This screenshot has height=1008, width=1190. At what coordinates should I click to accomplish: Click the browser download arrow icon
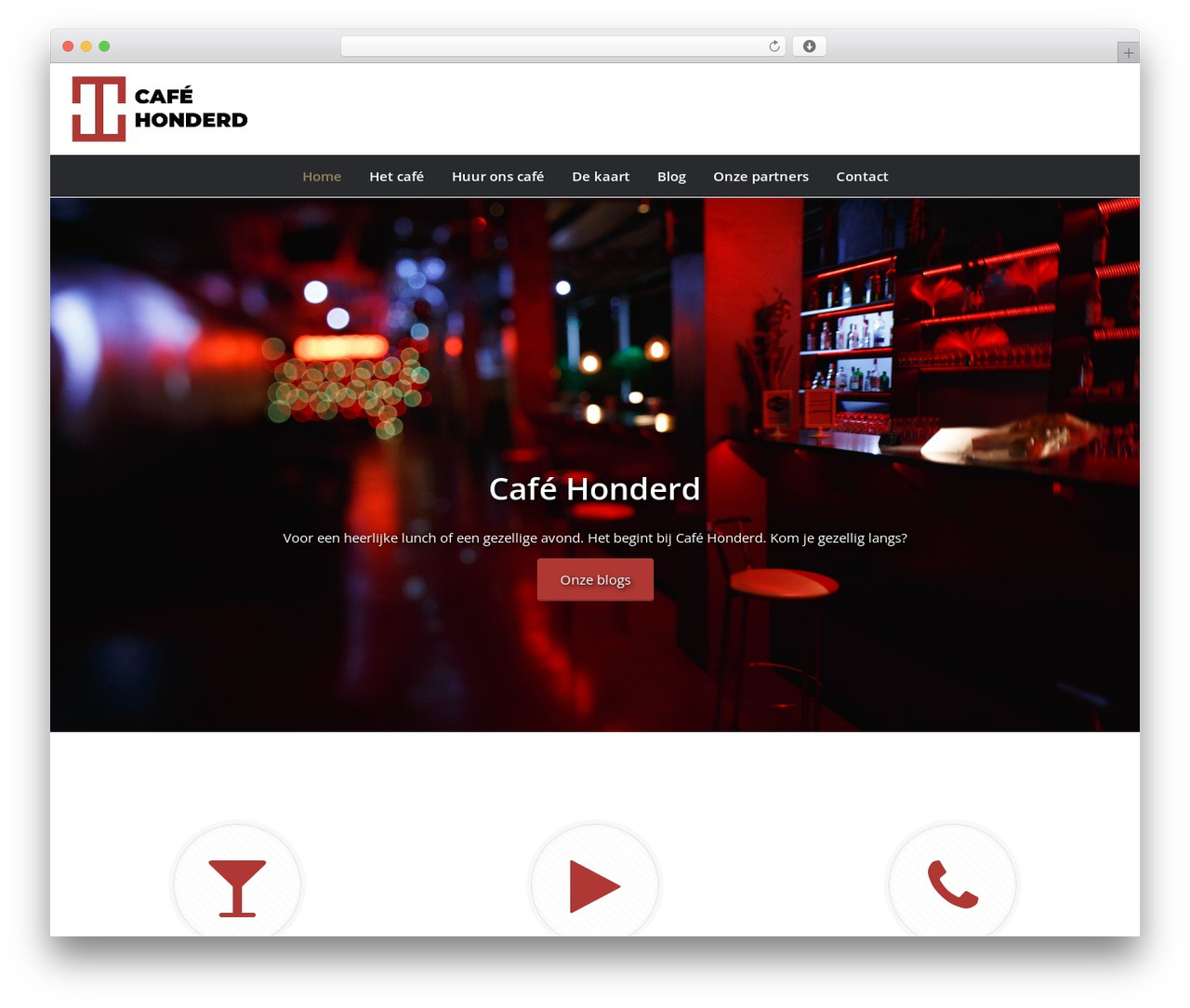(x=809, y=46)
